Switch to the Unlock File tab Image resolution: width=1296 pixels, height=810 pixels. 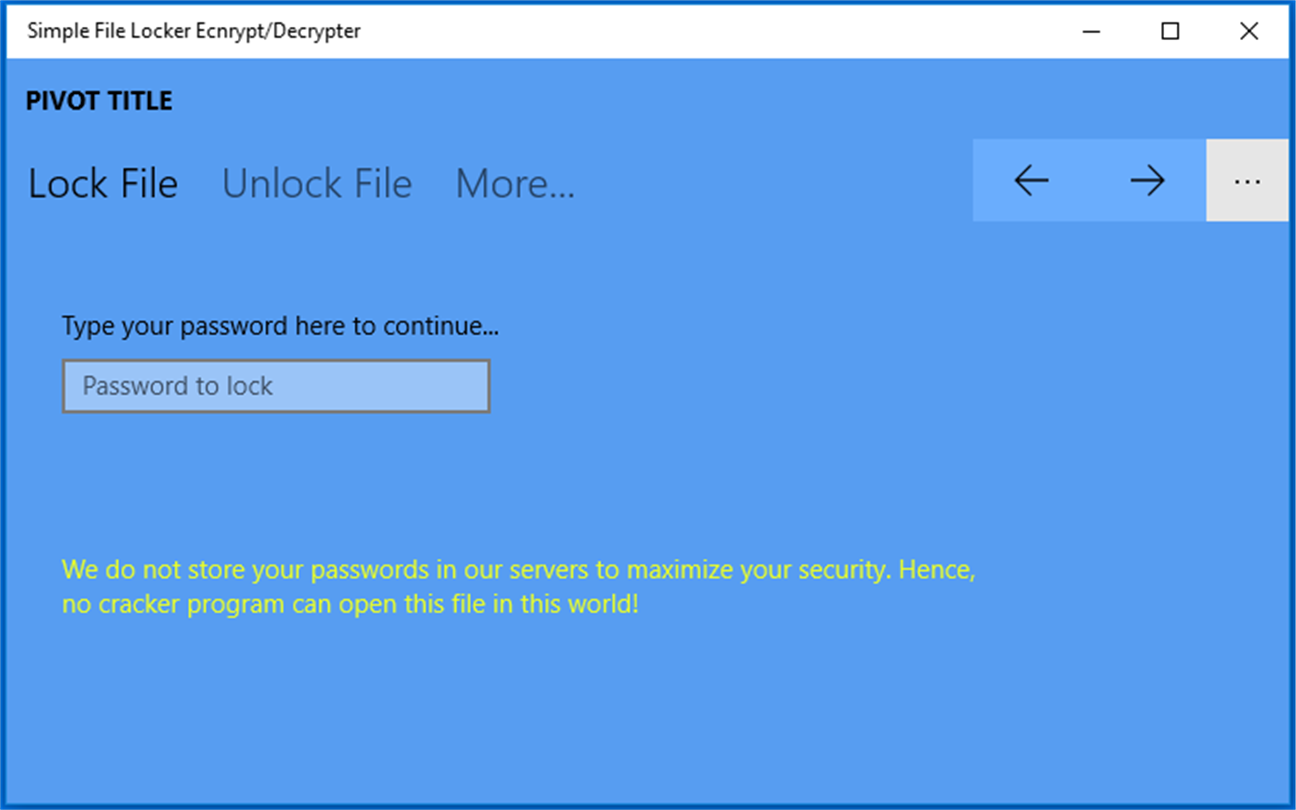point(317,184)
